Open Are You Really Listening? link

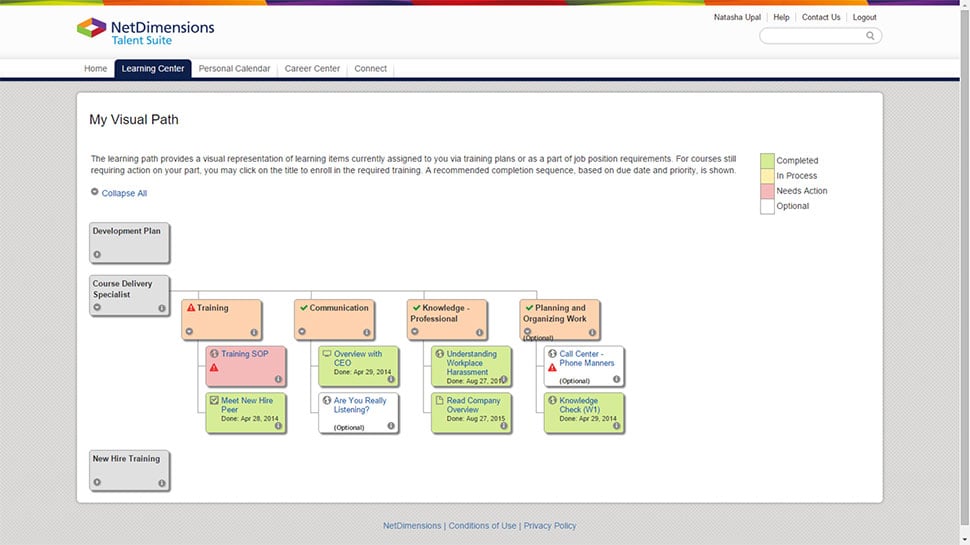coord(360,405)
